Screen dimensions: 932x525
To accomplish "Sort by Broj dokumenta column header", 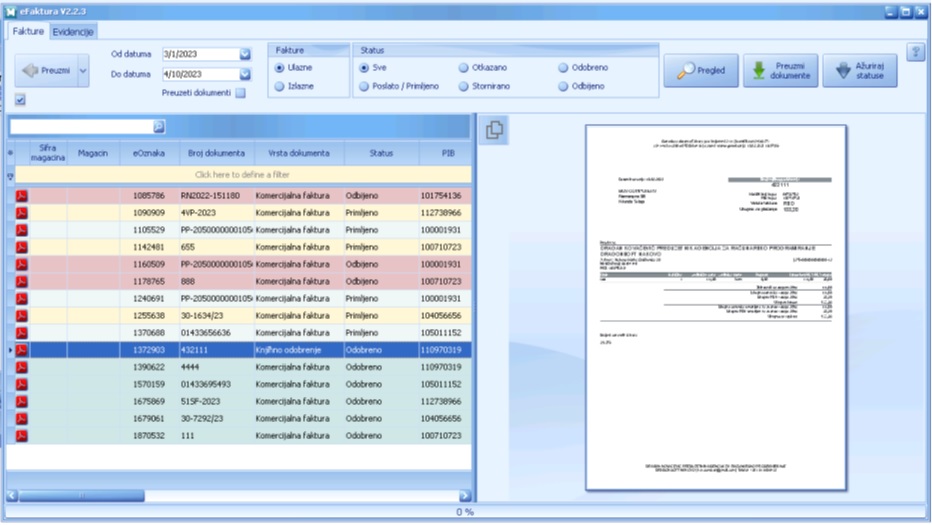I will [x=216, y=153].
